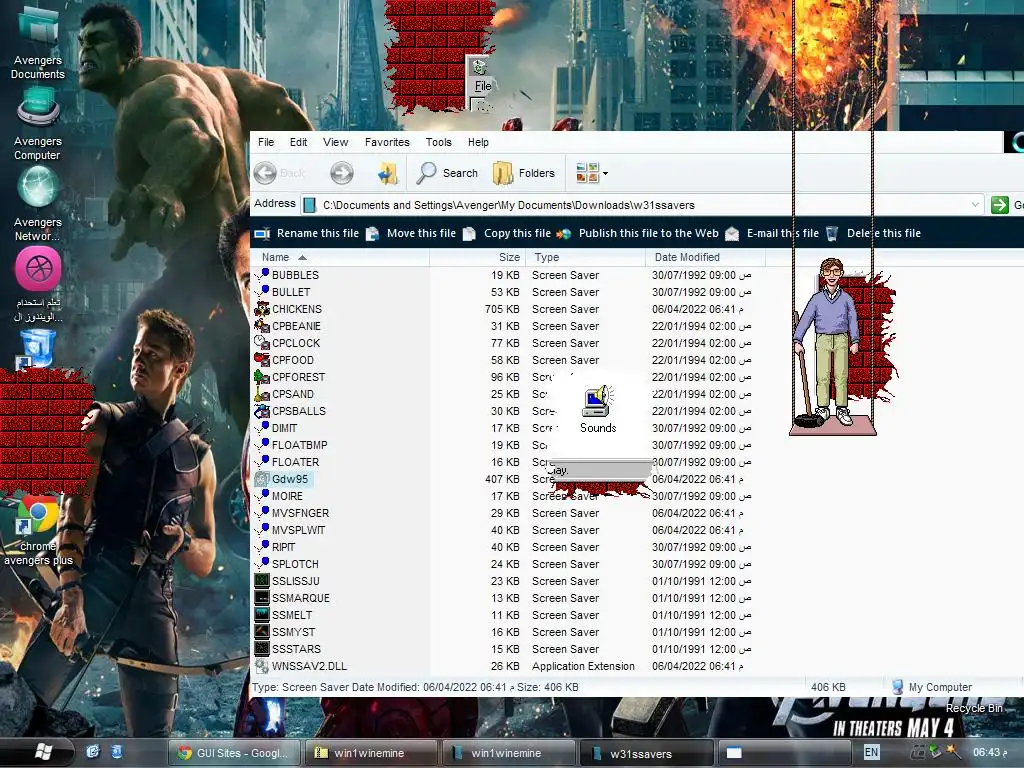The height and width of the screenshot is (768, 1024).
Task: Open the Tools menu
Action: pyautogui.click(x=438, y=142)
